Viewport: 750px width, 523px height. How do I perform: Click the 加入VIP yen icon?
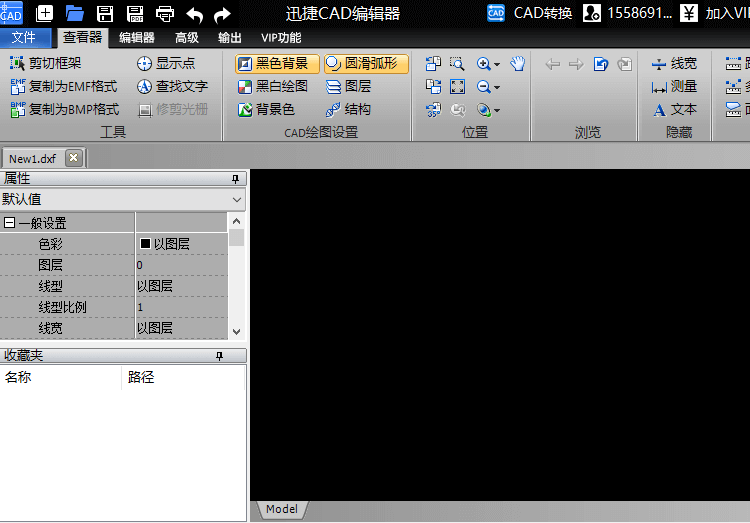pos(689,13)
